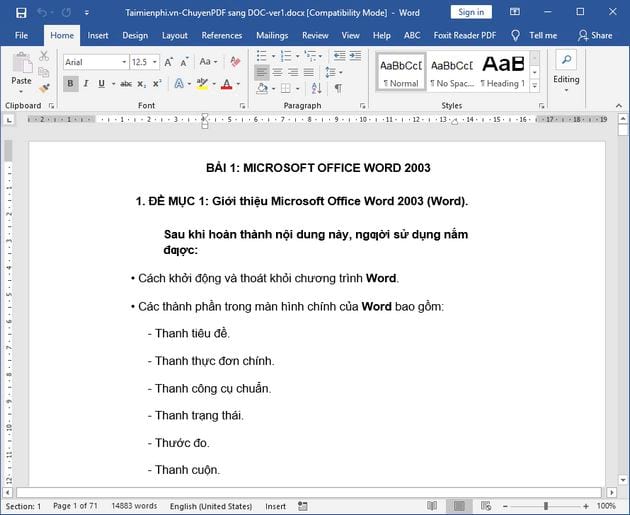Click the vertical scrollbar down arrow
630x515 pixels.
(623, 480)
